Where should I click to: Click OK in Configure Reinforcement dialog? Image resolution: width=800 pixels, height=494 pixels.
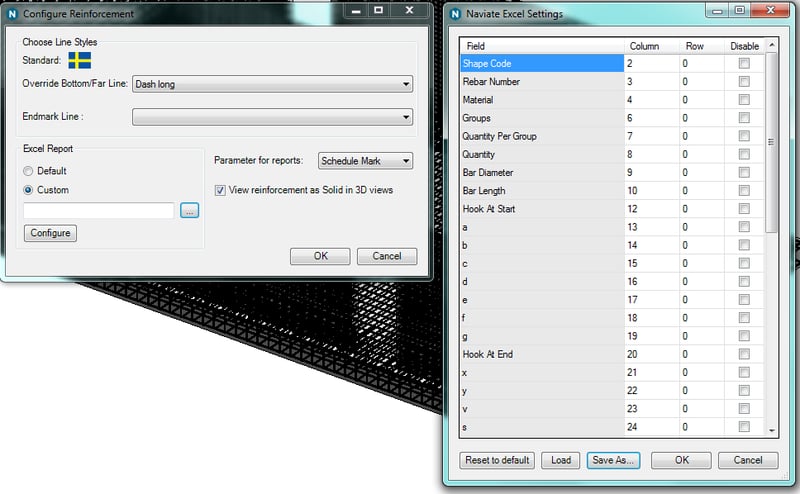(320, 256)
